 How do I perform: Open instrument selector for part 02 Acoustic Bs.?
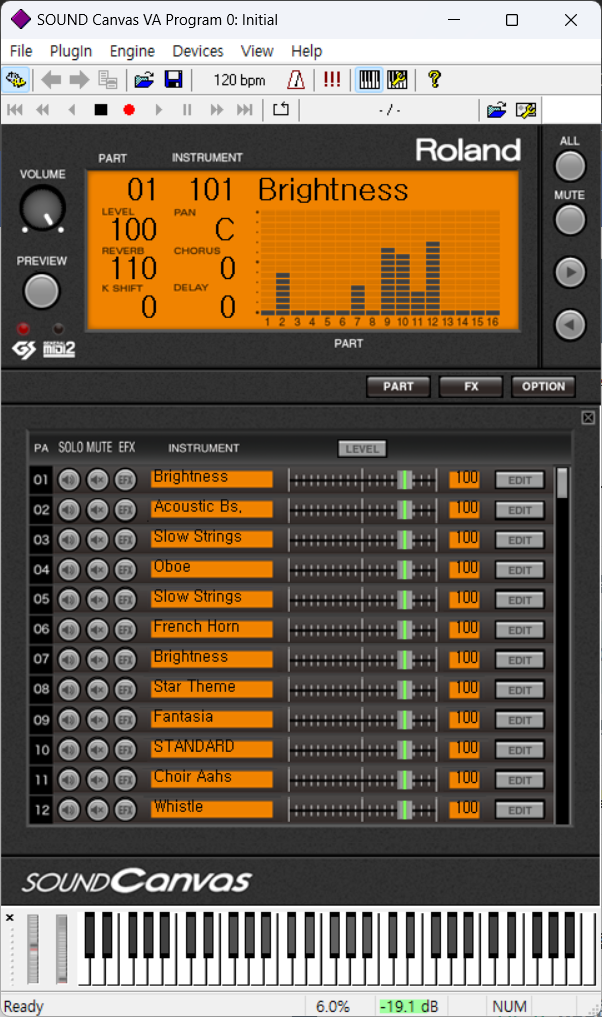click(211, 509)
